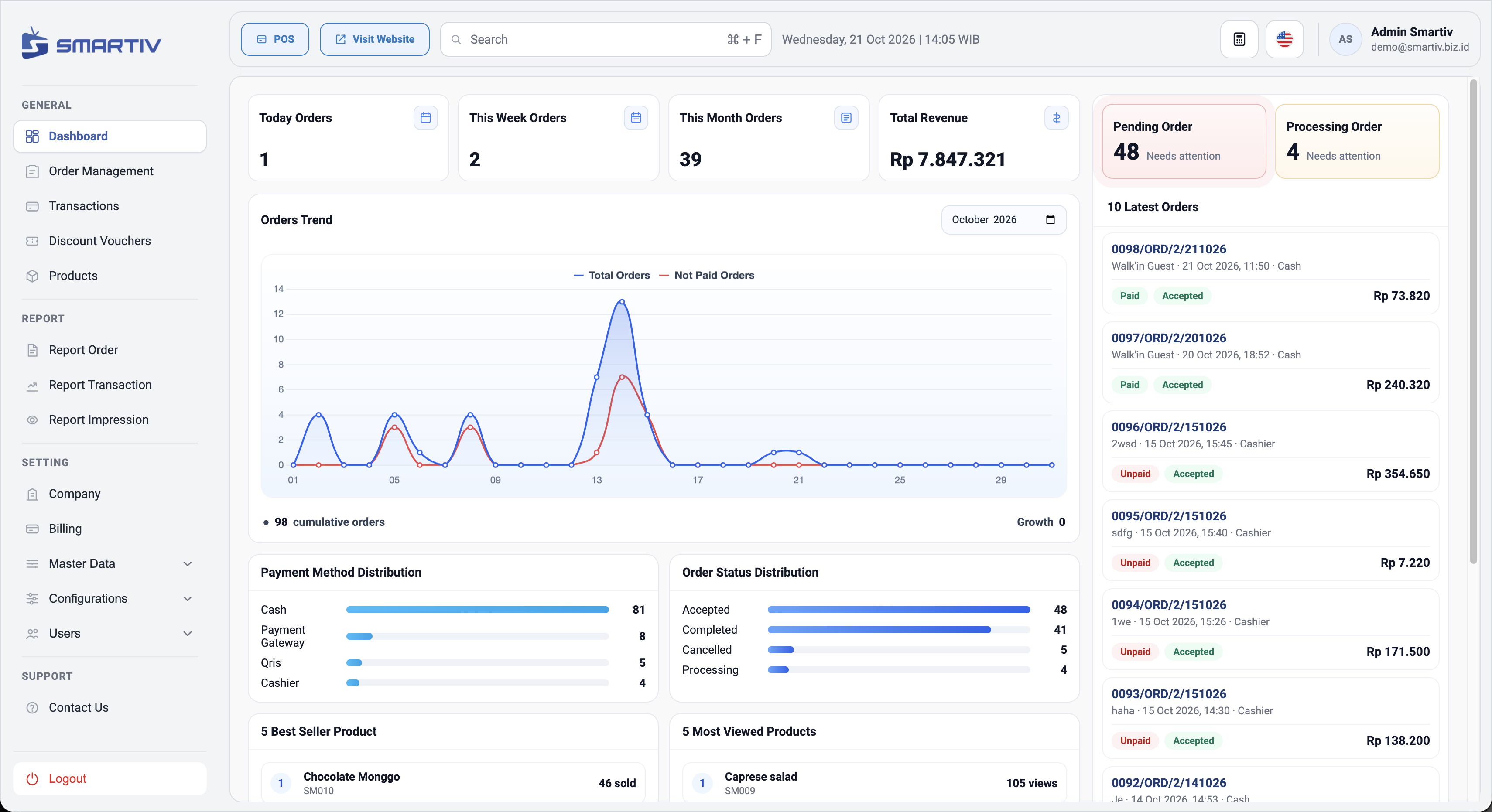Open the Pending Order card
Screen dimensions: 1492x812
point(1184,141)
